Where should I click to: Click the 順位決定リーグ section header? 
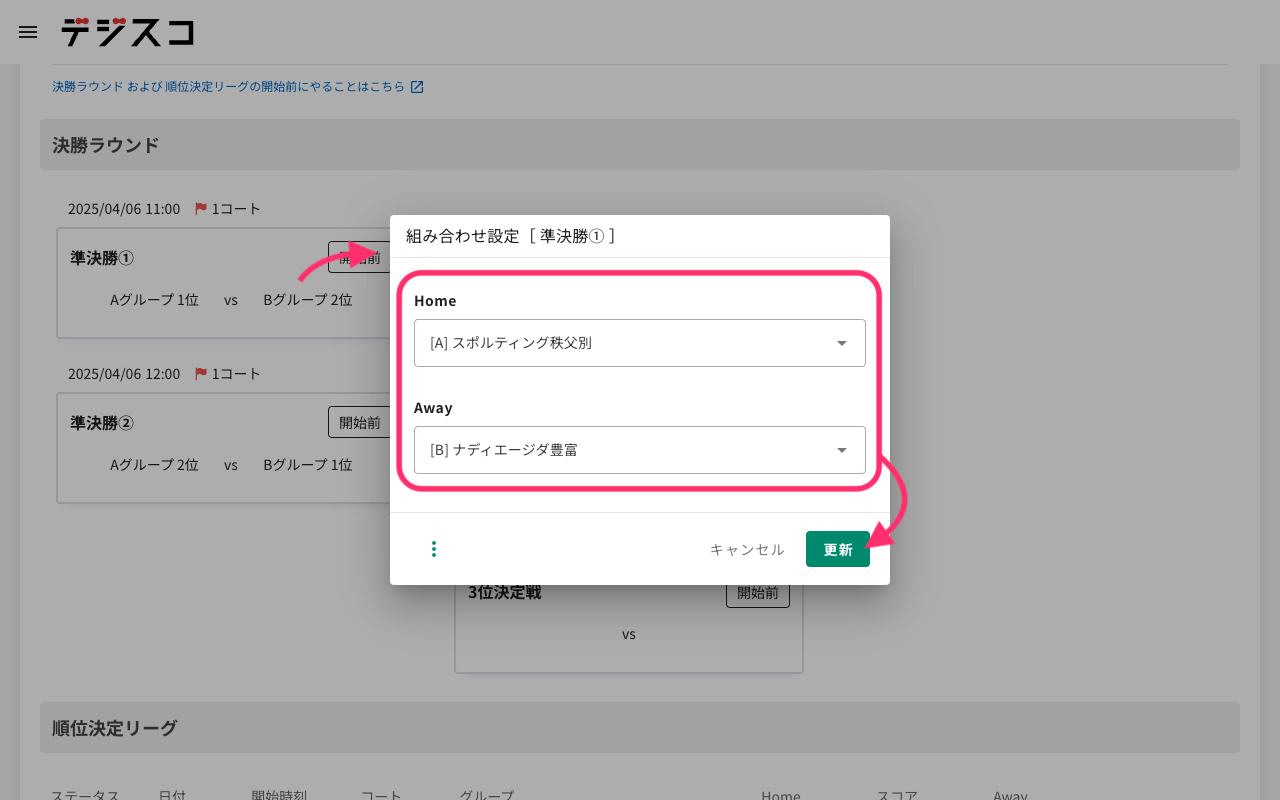click(115, 728)
